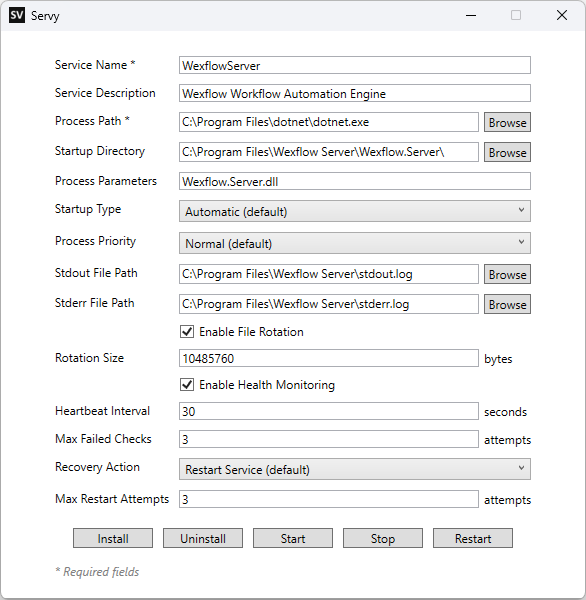Browse for the Stdout File Path
The width and height of the screenshot is (586, 600).
(507, 274)
